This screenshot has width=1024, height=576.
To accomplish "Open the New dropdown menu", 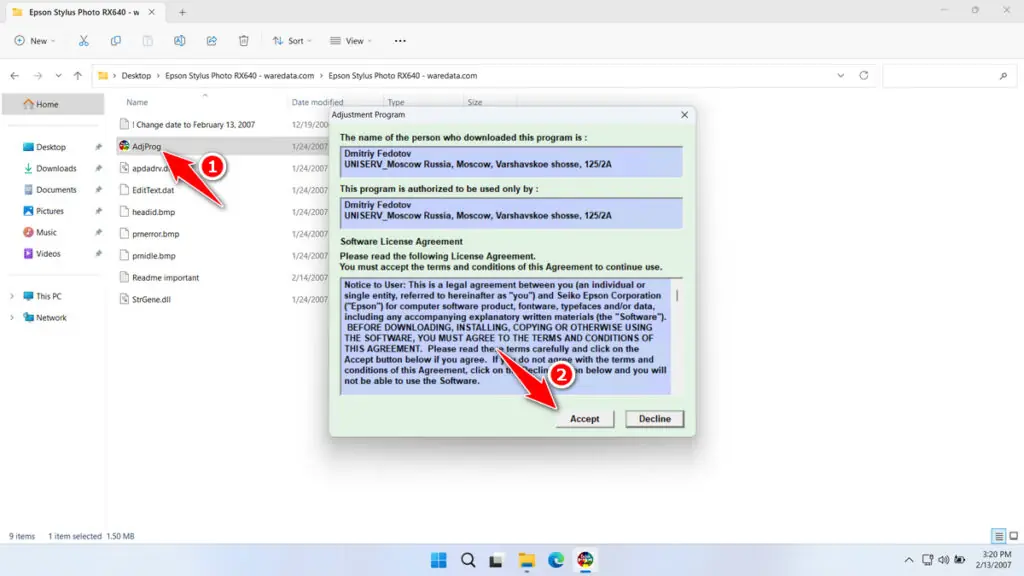I will point(35,41).
